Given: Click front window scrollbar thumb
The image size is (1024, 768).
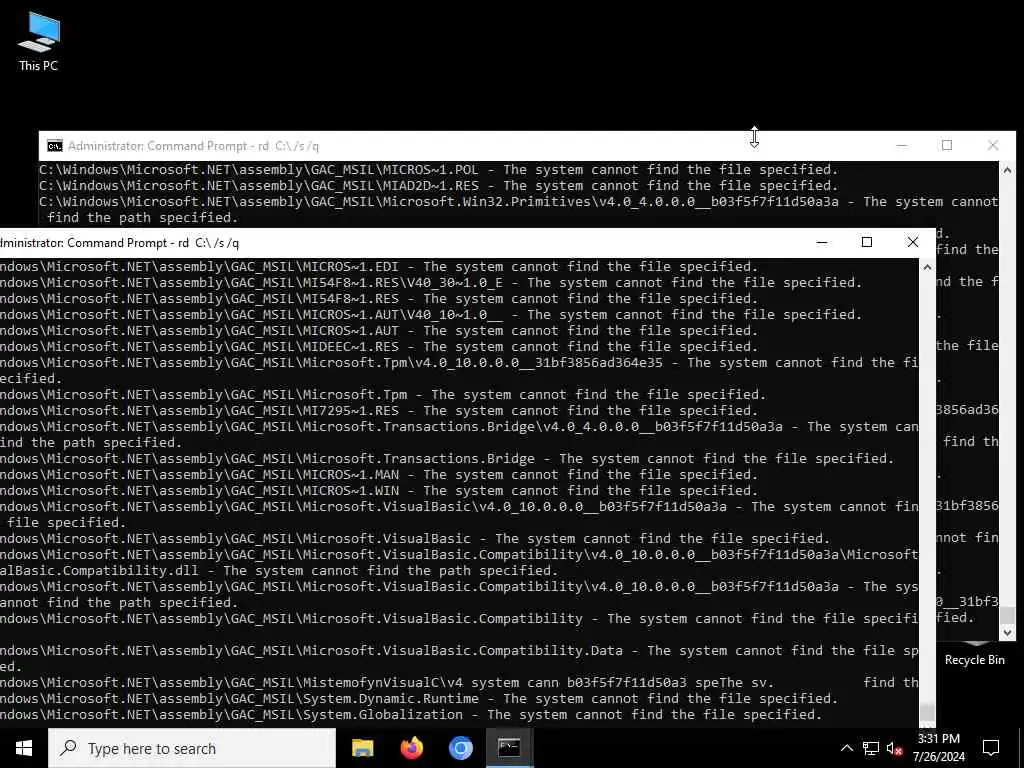Looking at the screenshot, I should (x=927, y=711).
